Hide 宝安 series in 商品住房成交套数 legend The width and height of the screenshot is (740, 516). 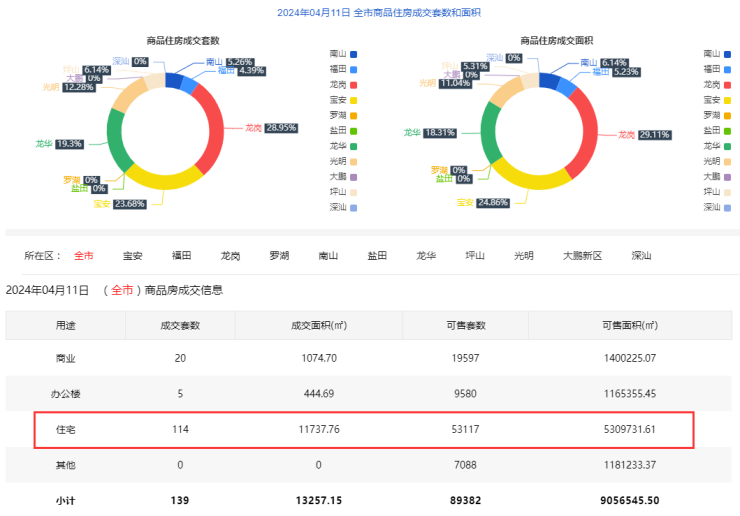coord(342,99)
